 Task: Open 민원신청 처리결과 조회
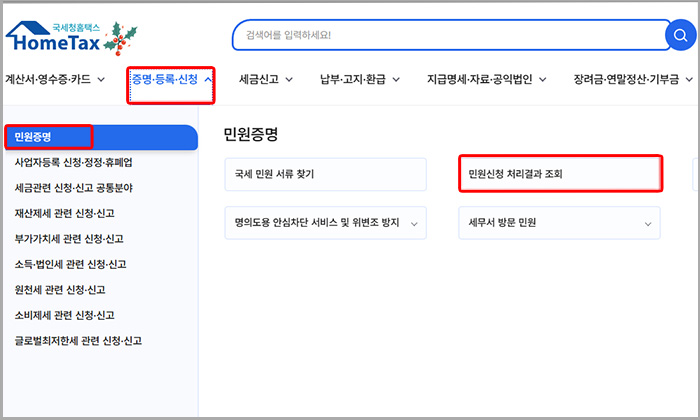pyautogui.click(x=560, y=174)
